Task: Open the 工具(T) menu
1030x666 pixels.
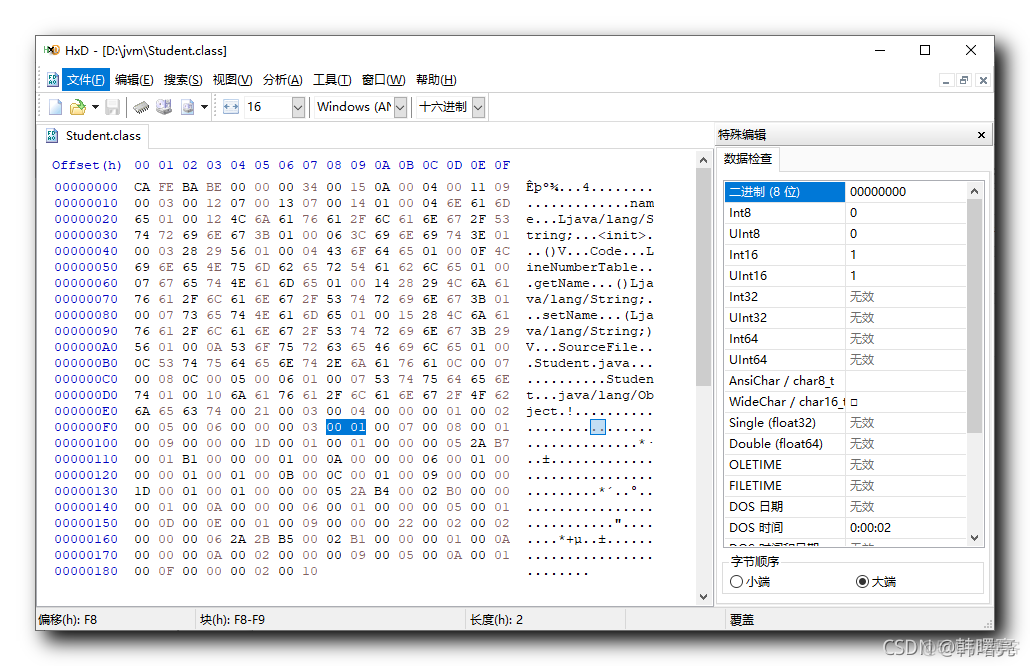Action: [x=332, y=80]
